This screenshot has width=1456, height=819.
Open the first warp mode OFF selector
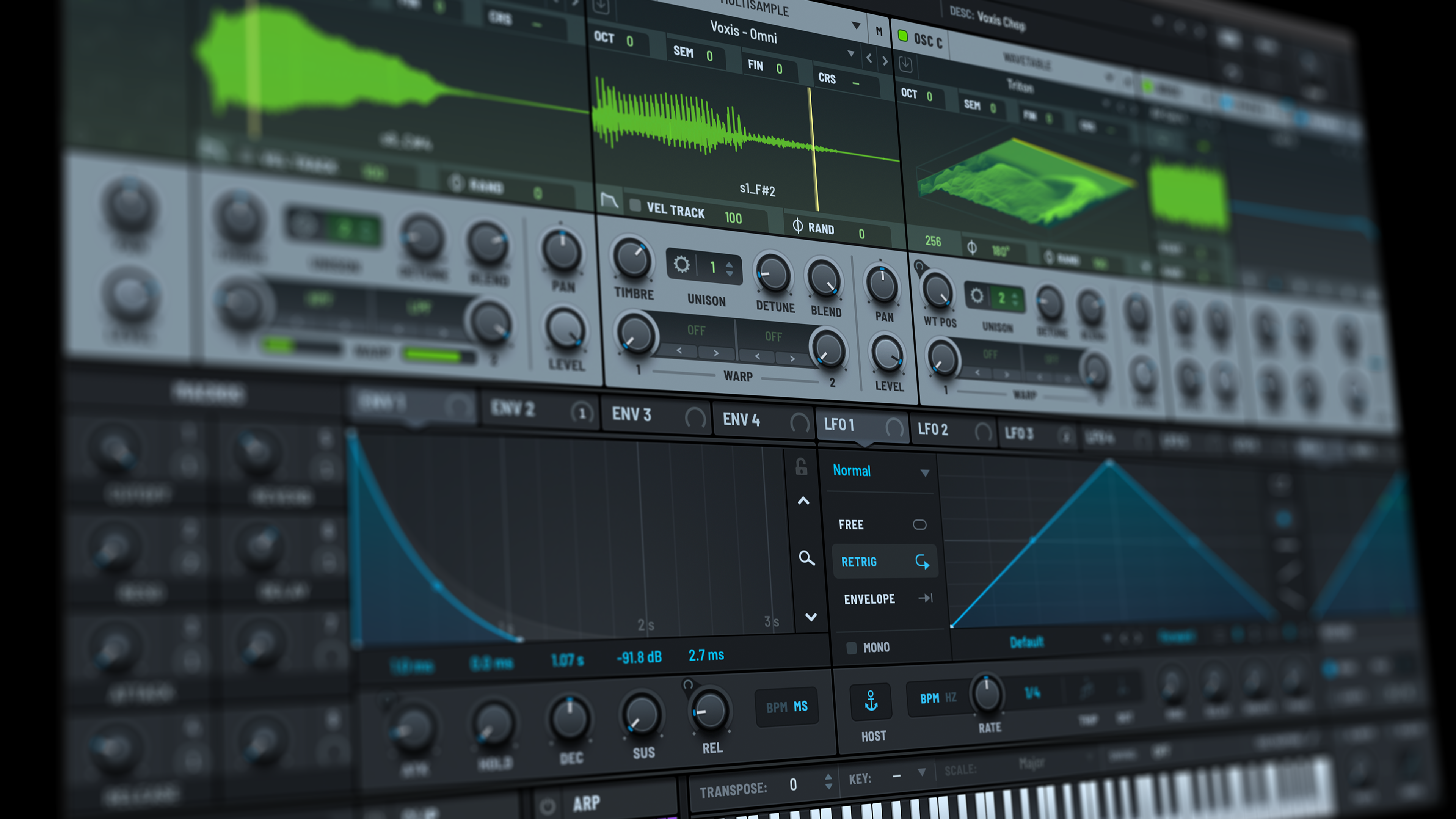click(696, 330)
